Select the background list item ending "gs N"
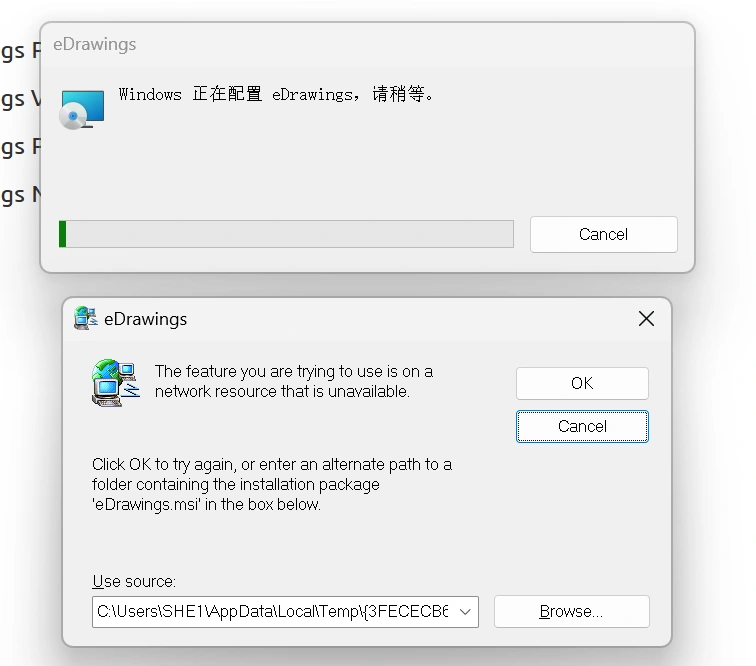 tap(20, 195)
